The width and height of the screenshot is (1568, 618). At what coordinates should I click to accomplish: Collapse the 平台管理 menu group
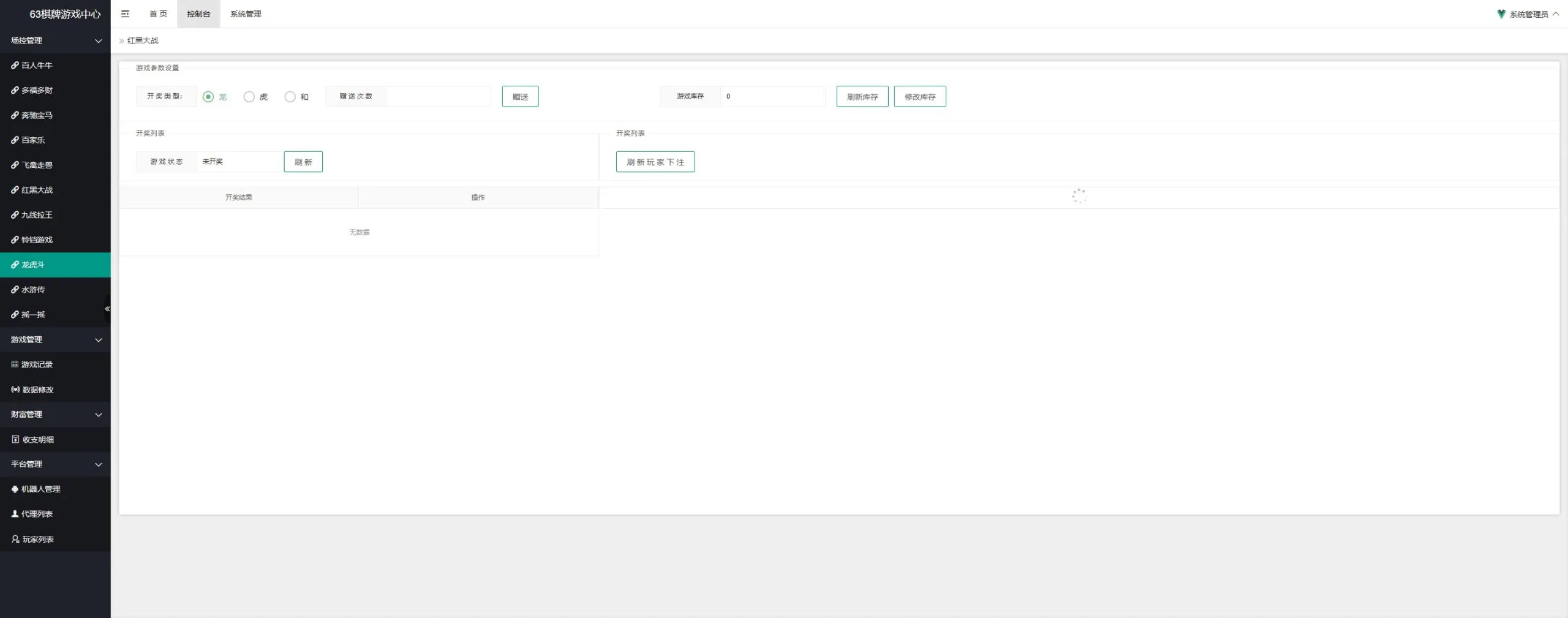pyautogui.click(x=55, y=464)
